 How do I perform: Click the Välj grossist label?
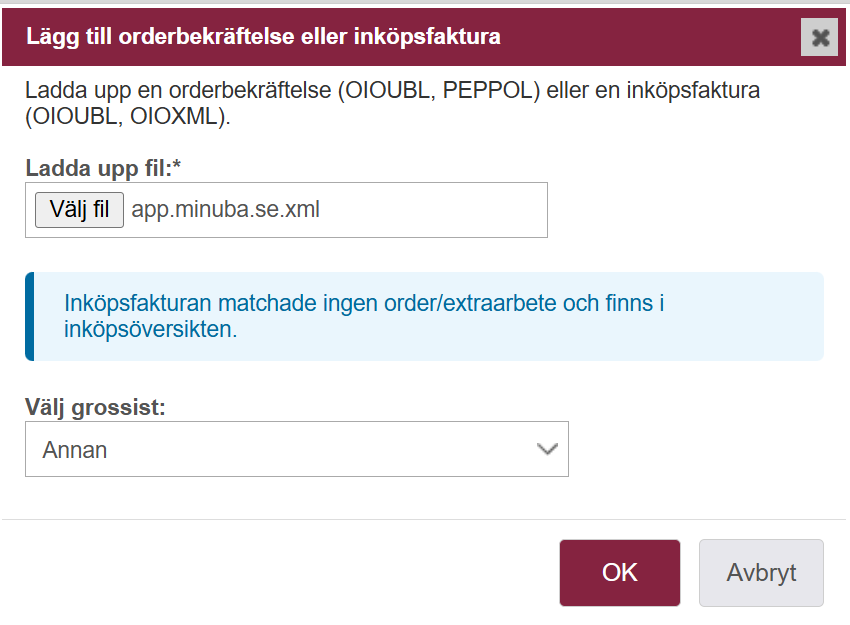pyautogui.click(x=95, y=407)
